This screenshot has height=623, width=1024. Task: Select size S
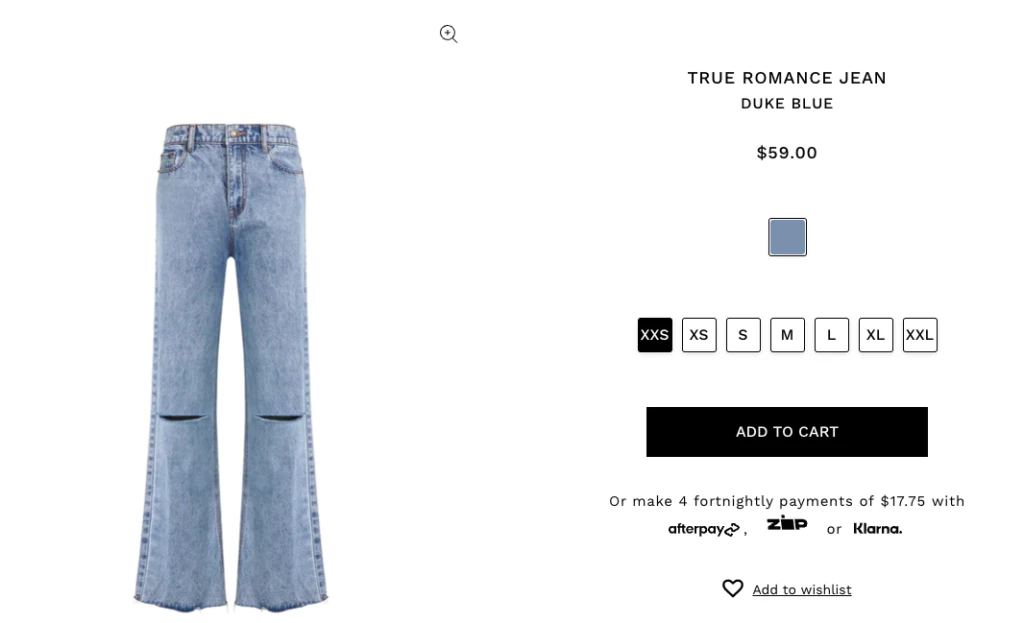coord(743,335)
